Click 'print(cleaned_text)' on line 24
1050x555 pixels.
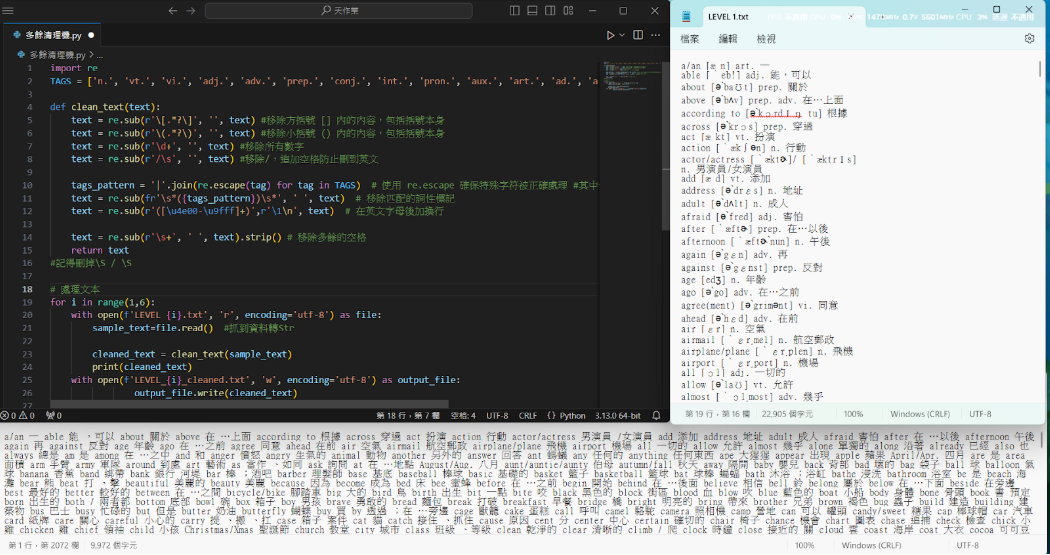[142, 367]
